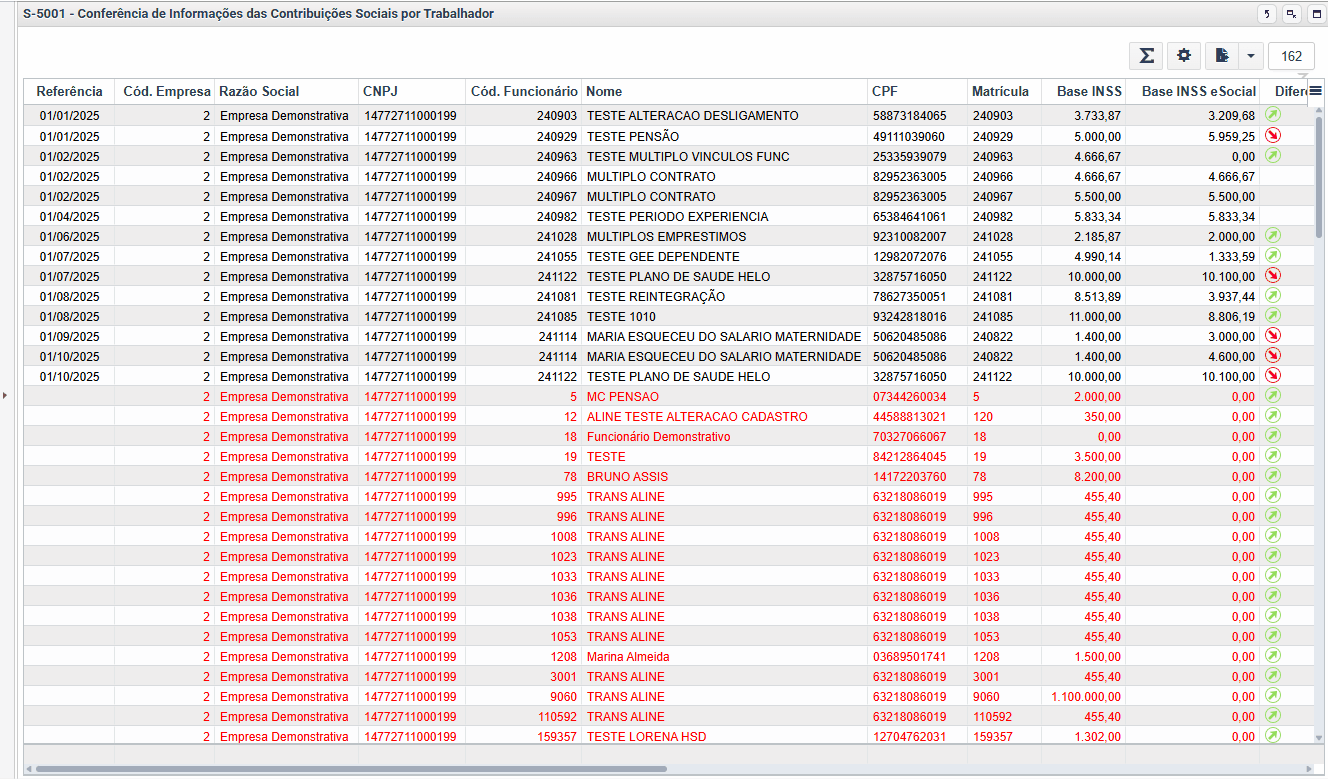Select CPF cell 58873184065
Screen dimensions: 1328x779
tap(917, 116)
